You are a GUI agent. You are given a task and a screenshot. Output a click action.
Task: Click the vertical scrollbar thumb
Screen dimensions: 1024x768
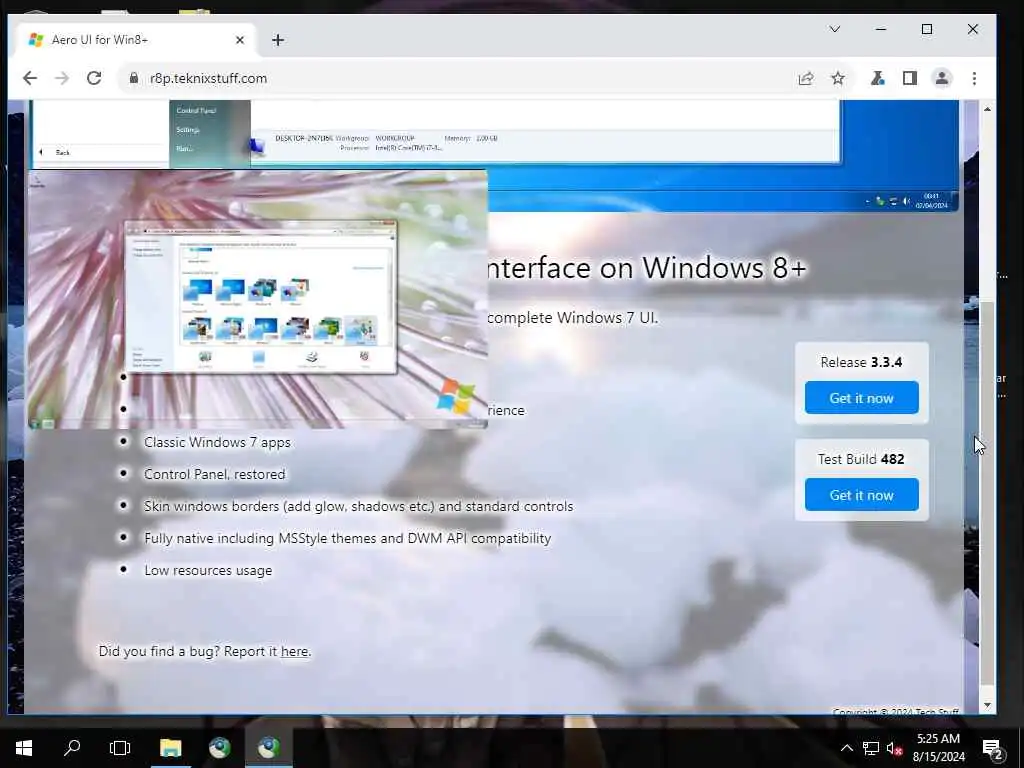click(987, 493)
